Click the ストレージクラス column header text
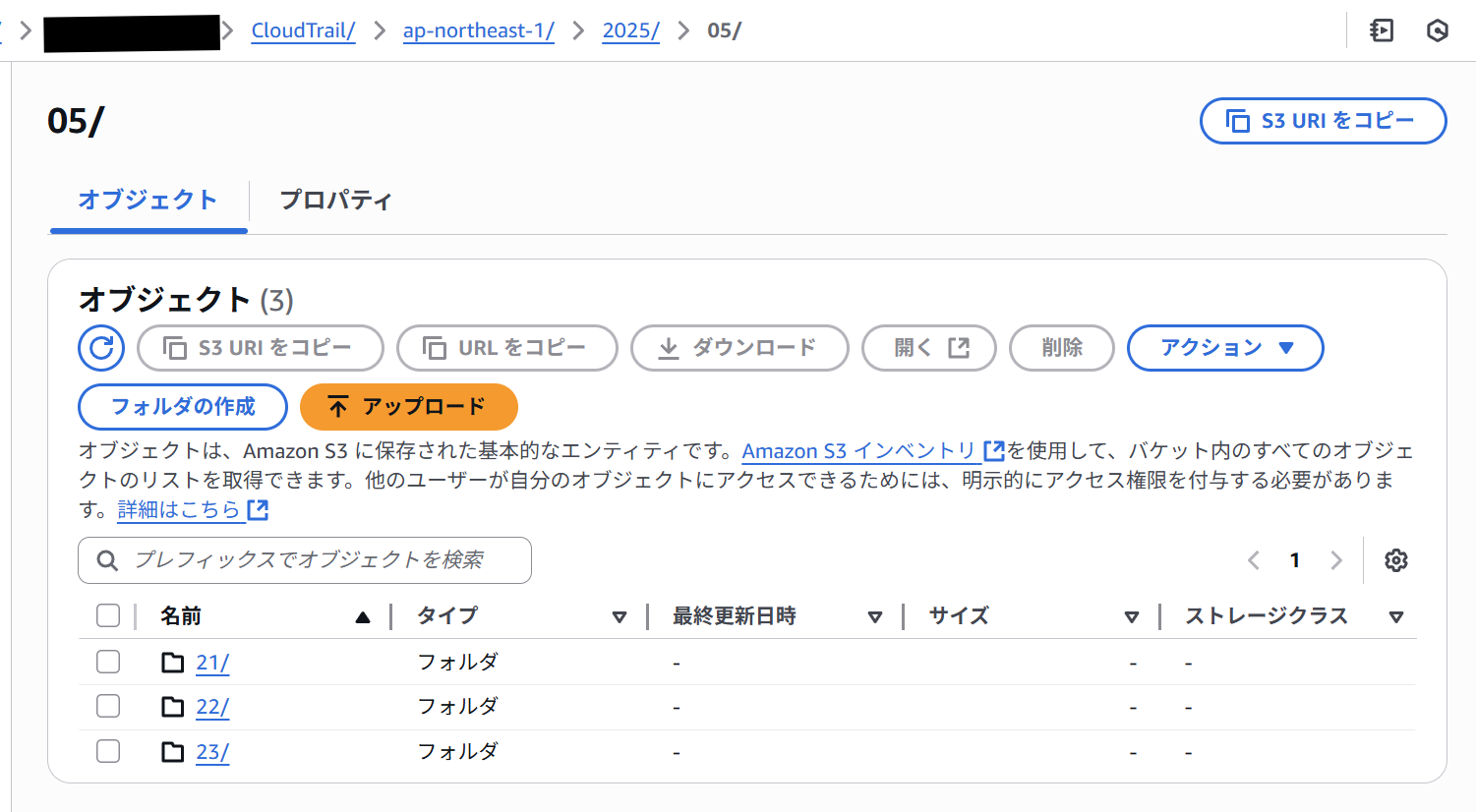The image size is (1476, 812). [1267, 616]
